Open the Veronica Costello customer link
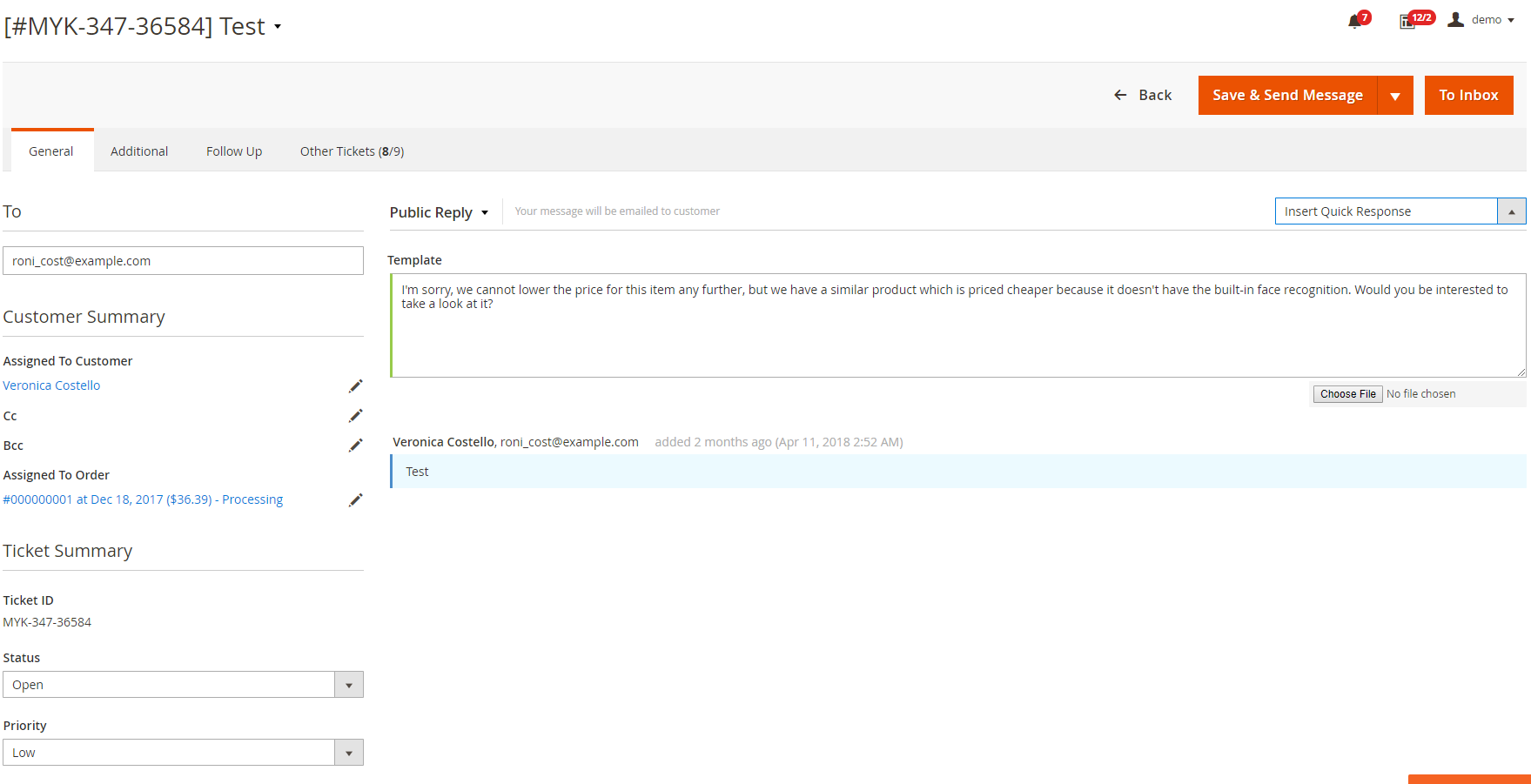 (x=51, y=385)
